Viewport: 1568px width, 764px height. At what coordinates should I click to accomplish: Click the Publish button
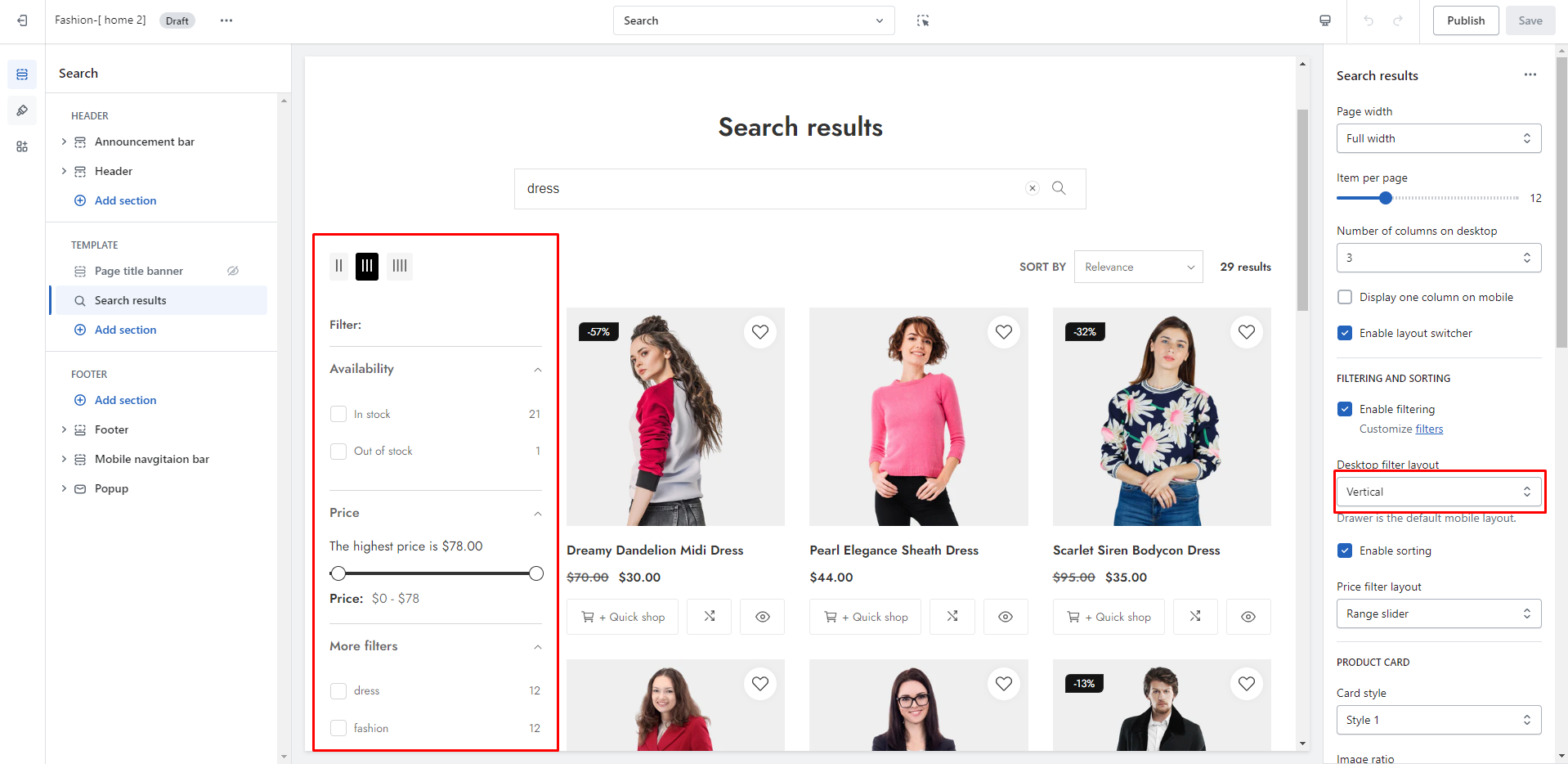[x=1465, y=20]
